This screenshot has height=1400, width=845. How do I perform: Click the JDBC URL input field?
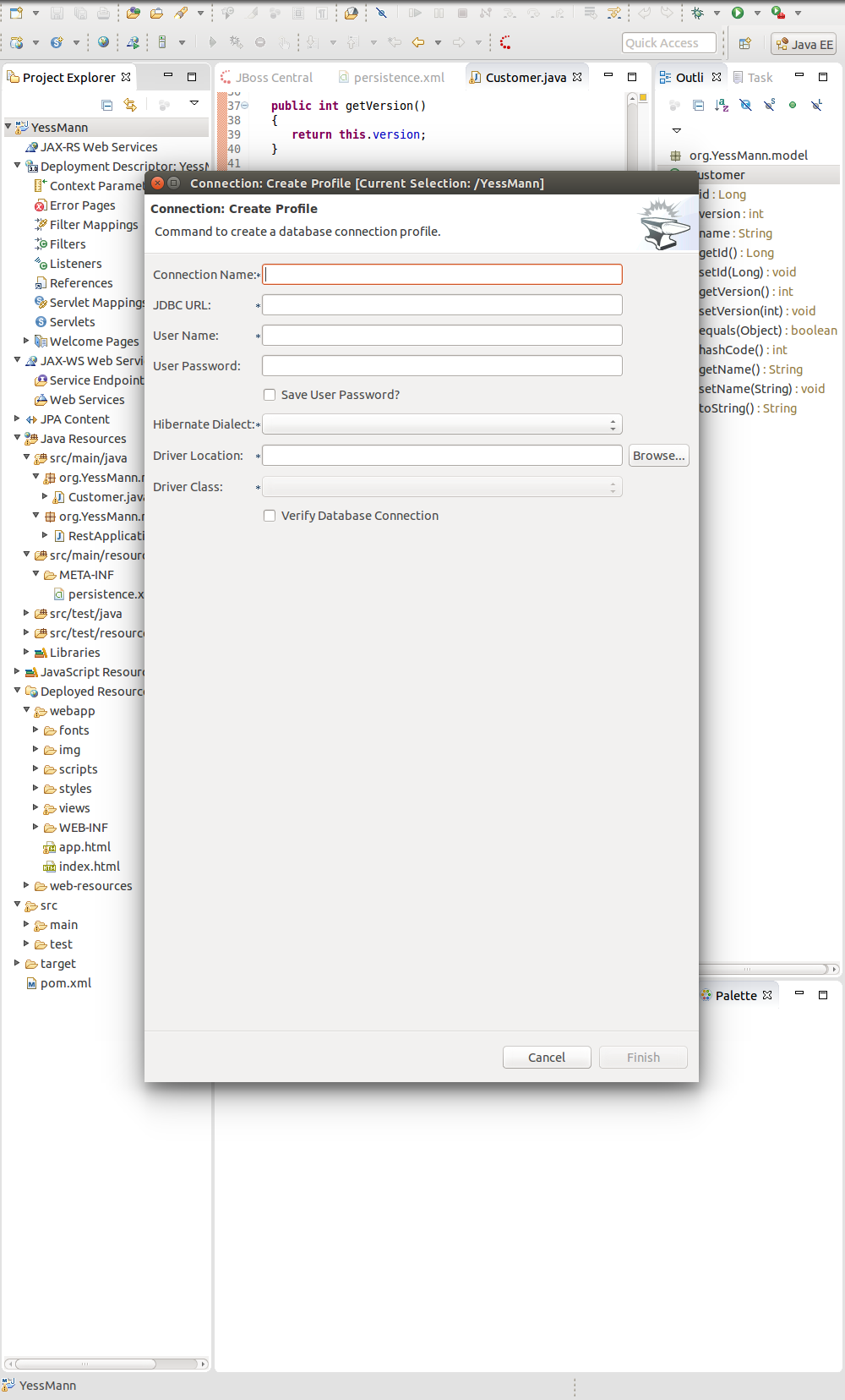[x=442, y=305]
